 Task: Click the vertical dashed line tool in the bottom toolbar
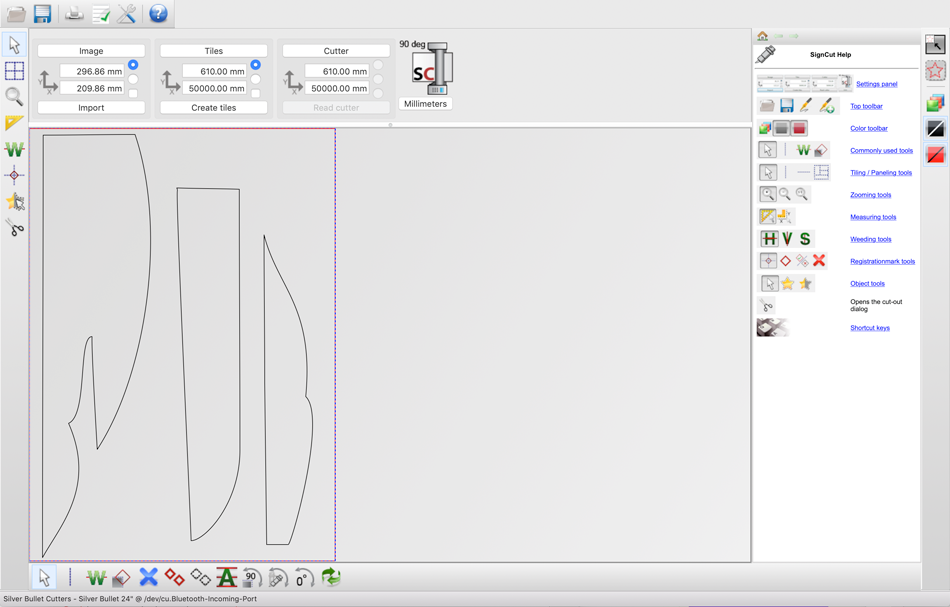click(70, 577)
